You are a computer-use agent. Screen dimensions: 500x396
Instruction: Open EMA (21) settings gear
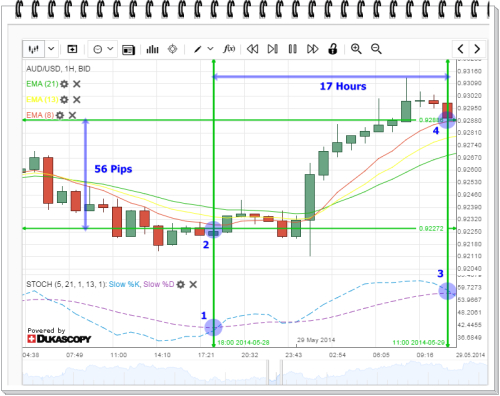(x=64, y=84)
